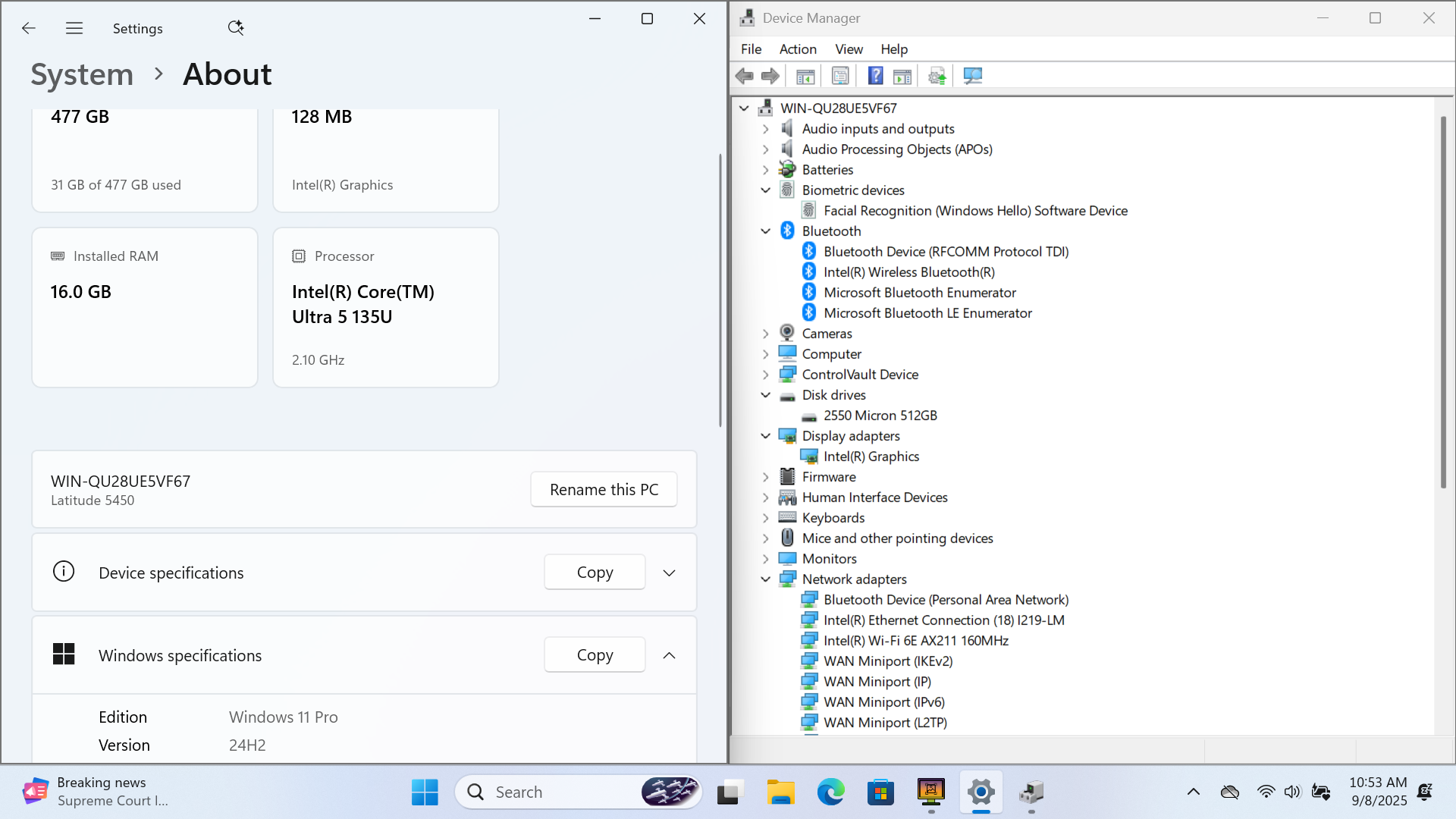The width and height of the screenshot is (1456, 819).
Task: Expand Audio inputs and outputs node
Action: (766, 129)
